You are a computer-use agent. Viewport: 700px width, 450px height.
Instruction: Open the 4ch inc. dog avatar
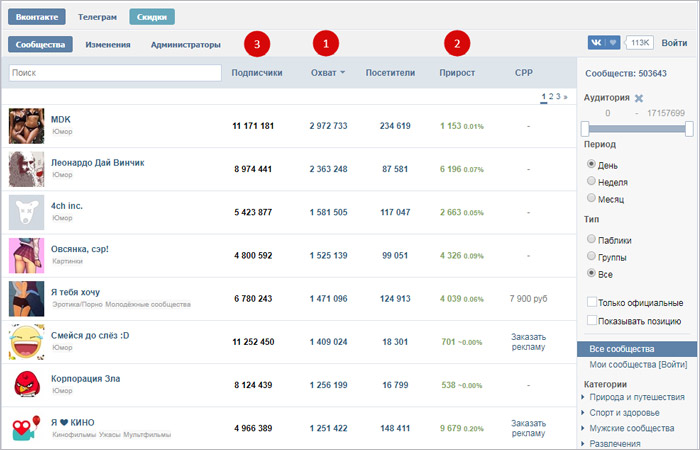(26, 212)
